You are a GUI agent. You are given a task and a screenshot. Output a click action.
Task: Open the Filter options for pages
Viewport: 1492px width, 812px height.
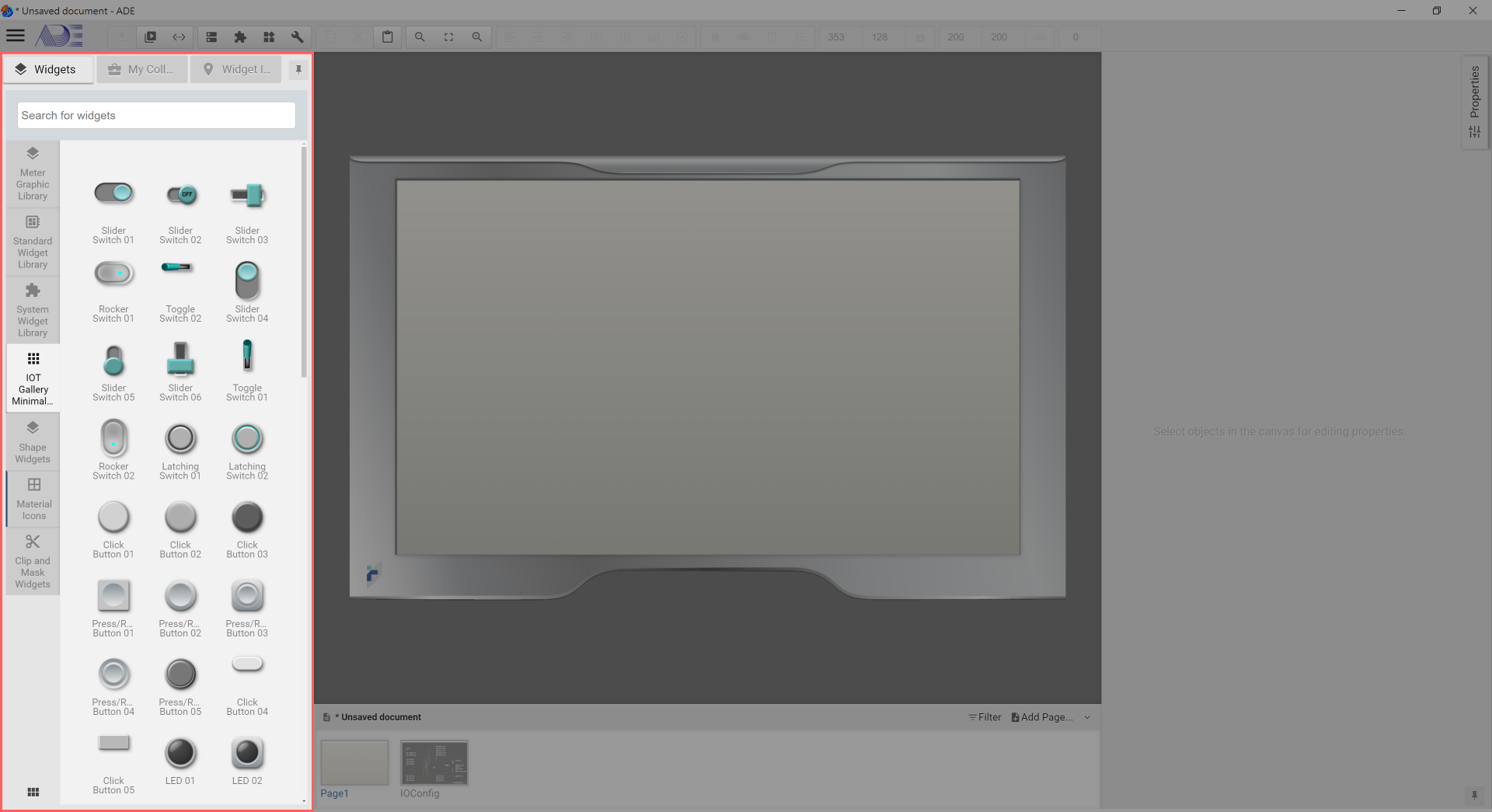[985, 717]
